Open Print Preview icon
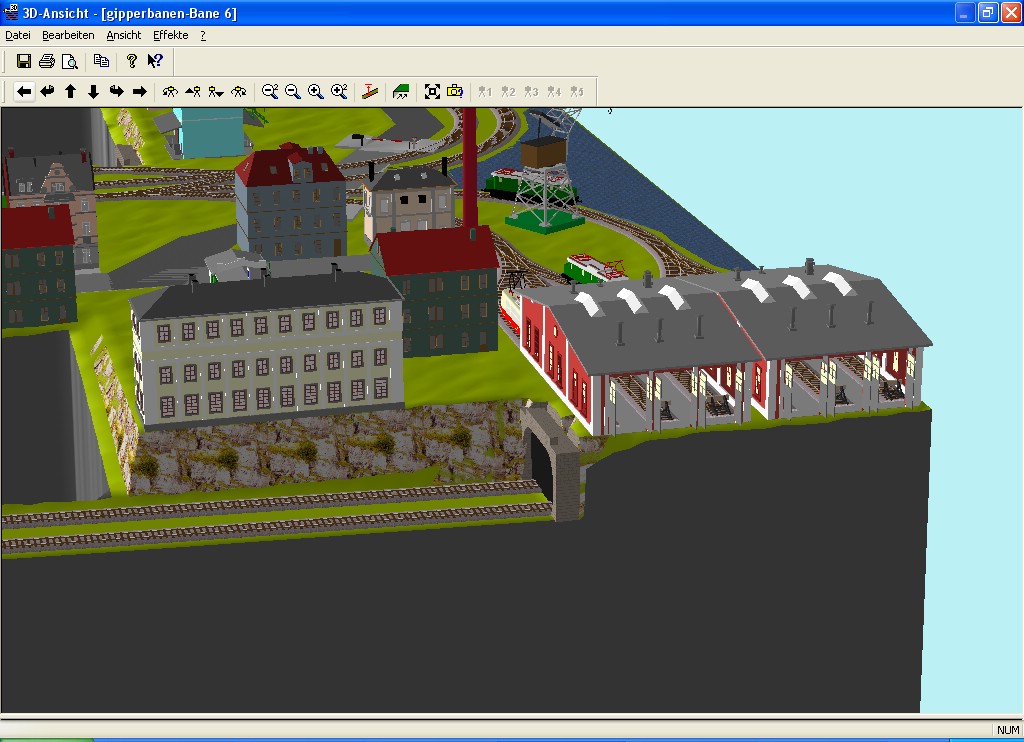1024x742 pixels. [69, 61]
